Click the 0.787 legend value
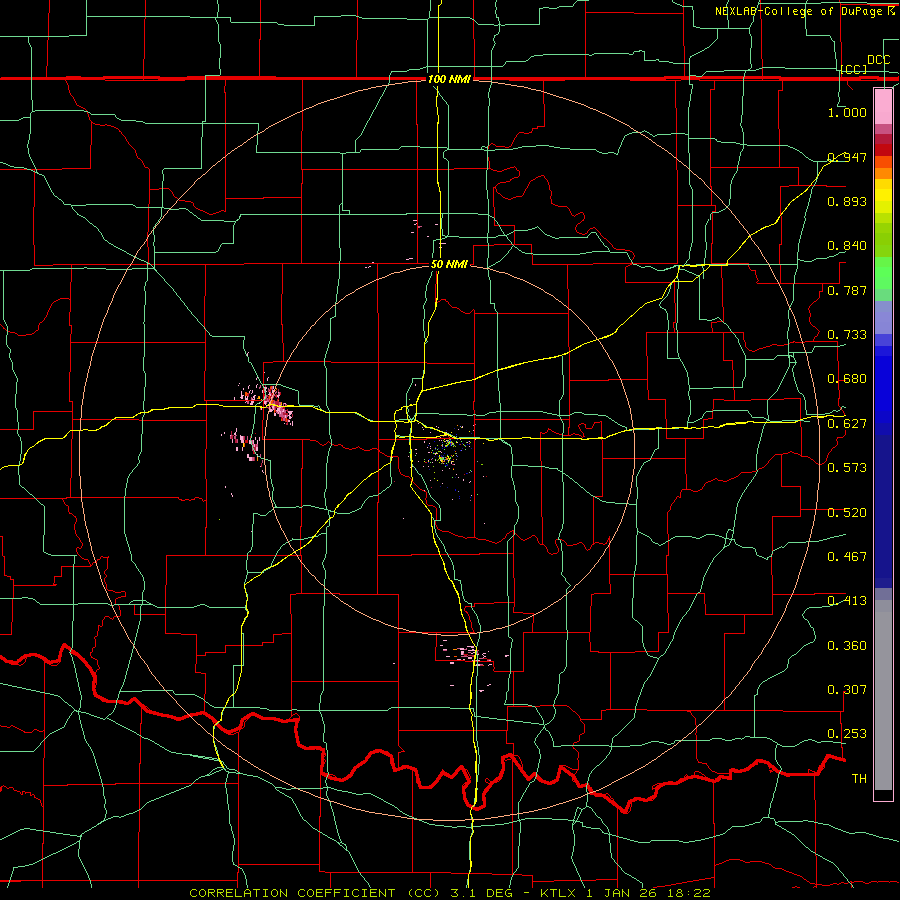The image size is (900, 900). pyautogui.click(x=847, y=290)
